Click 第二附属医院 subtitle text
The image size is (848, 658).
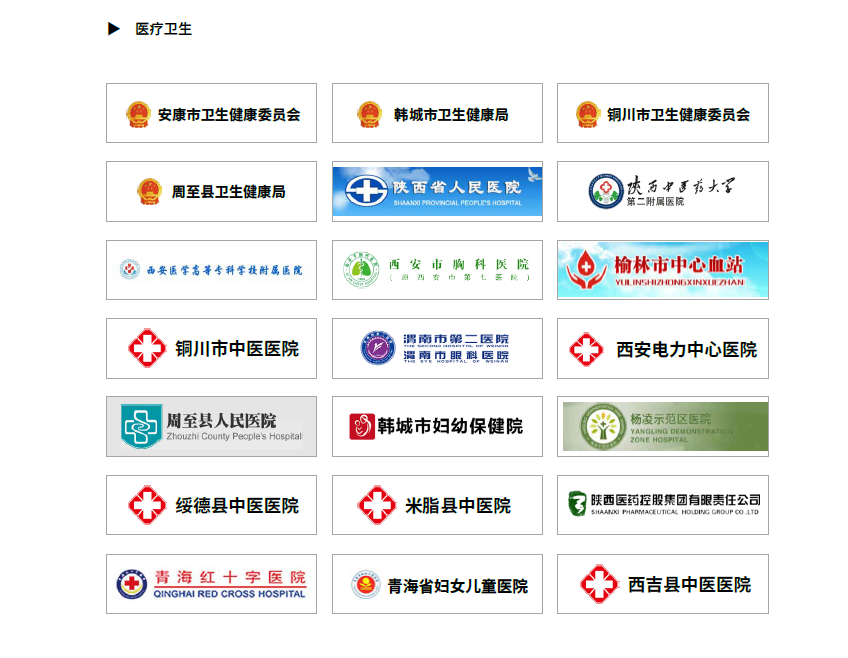[x=655, y=202]
